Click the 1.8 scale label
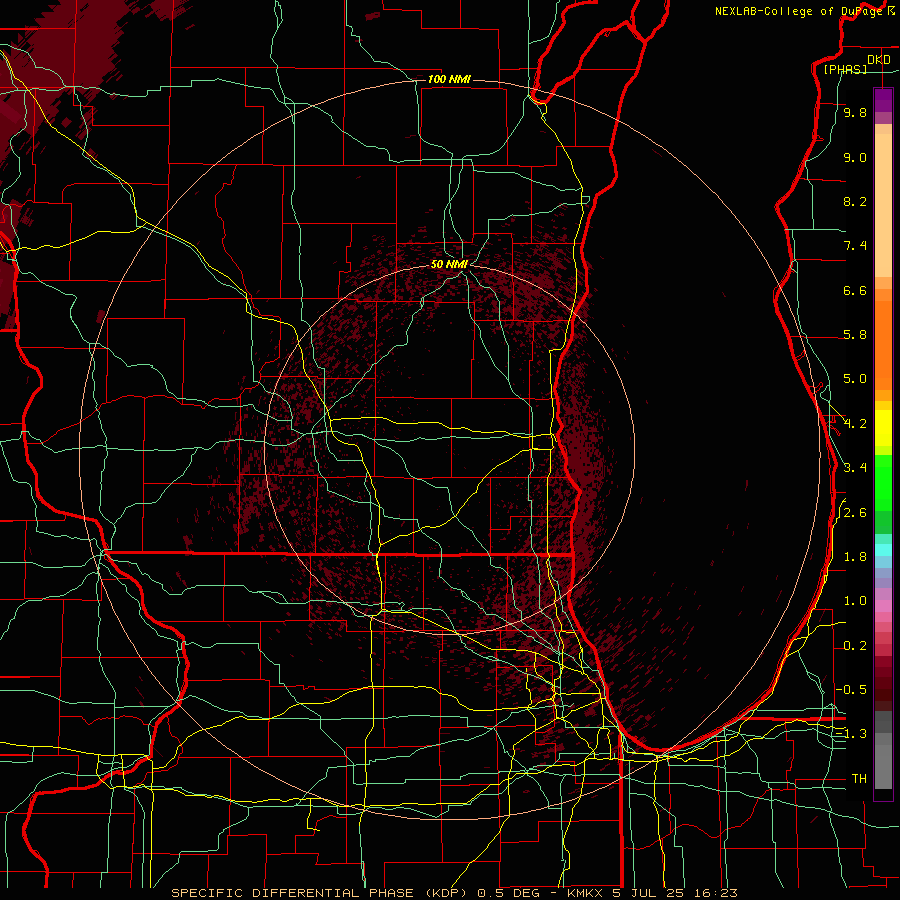900x900 pixels. 855,557
